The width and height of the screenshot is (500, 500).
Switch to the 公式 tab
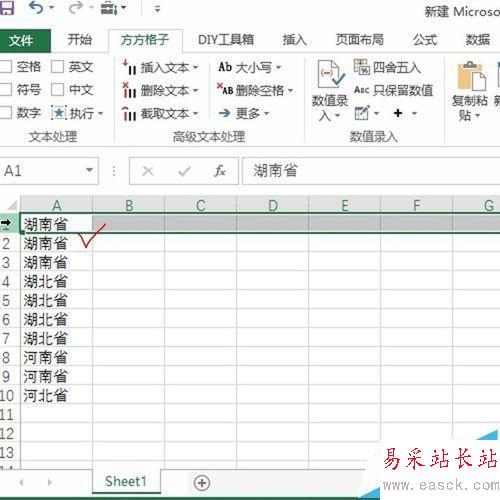425,40
